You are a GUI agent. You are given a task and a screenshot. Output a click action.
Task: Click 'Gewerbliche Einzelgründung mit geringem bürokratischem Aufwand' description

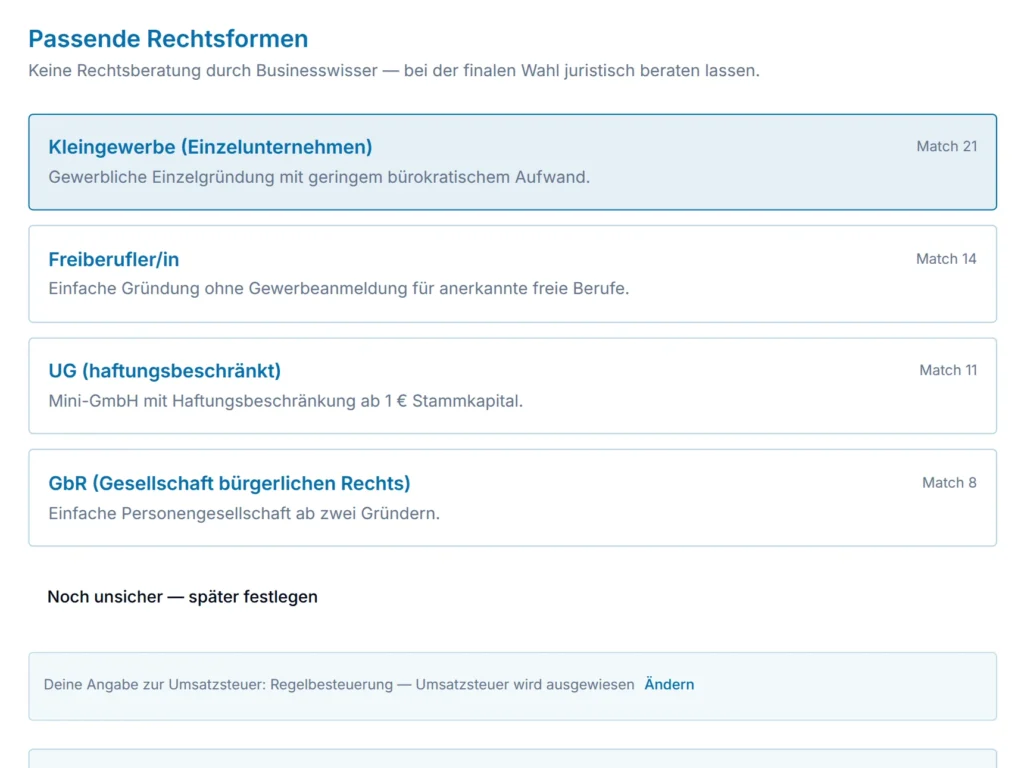(x=319, y=177)
